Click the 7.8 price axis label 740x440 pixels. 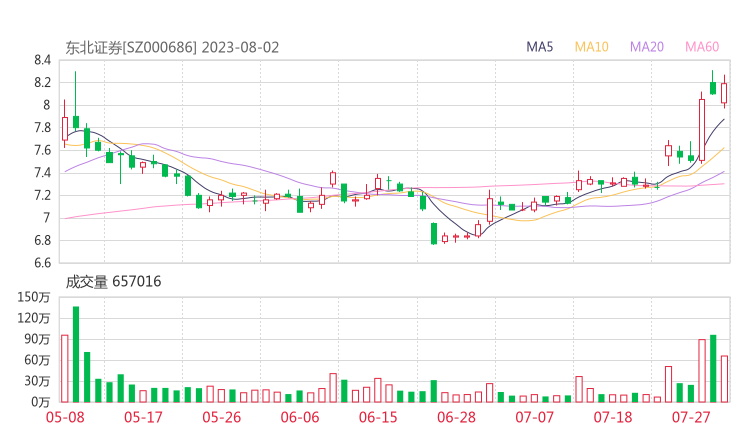tap(42, 127)
